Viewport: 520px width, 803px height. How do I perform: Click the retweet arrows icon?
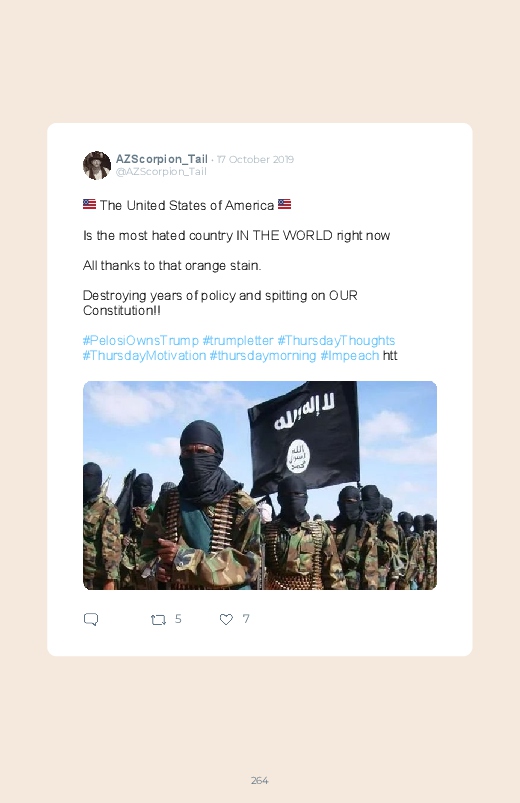click(x=158, y=620)
